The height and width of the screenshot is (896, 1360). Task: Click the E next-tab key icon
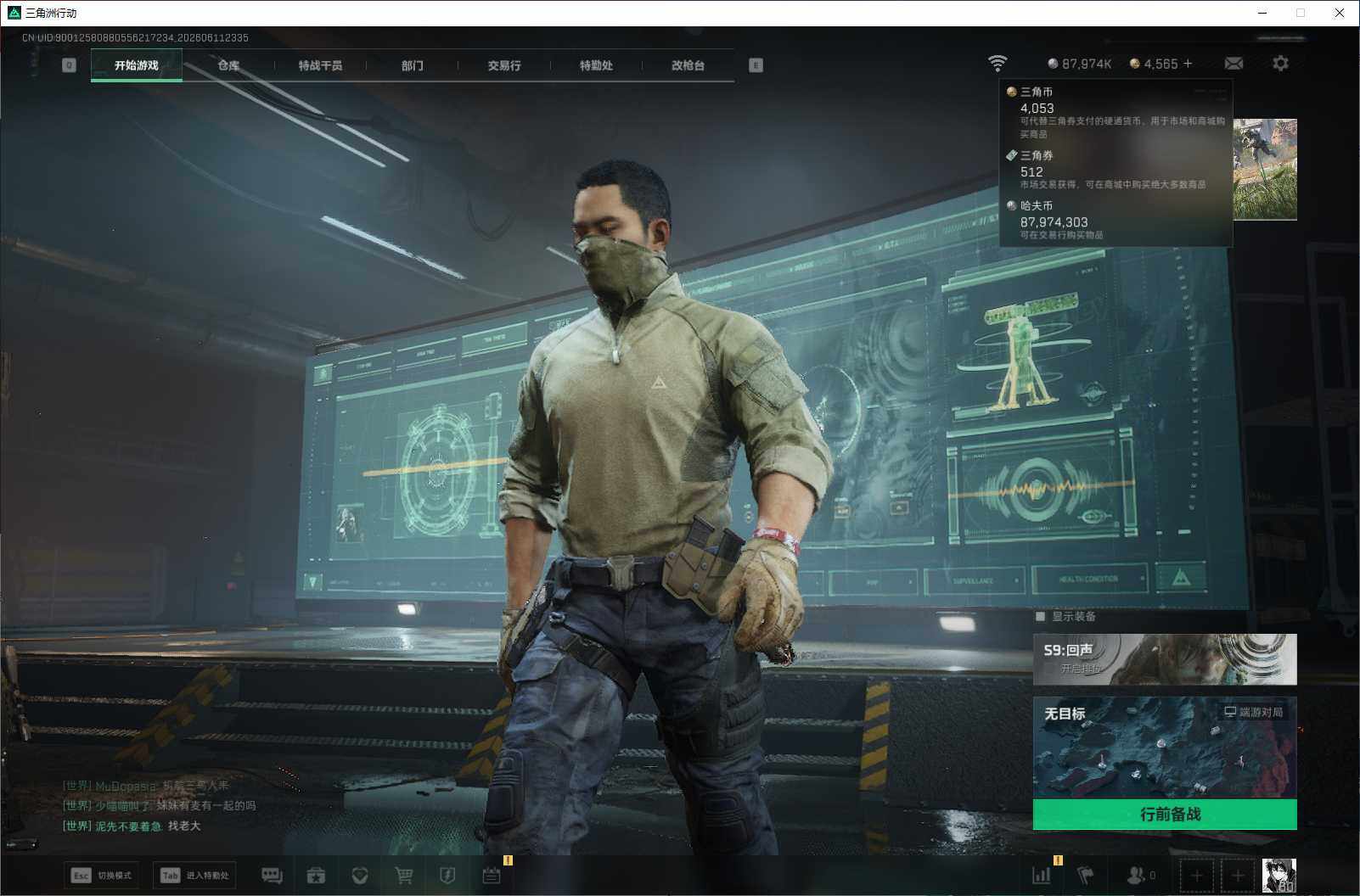756,65
